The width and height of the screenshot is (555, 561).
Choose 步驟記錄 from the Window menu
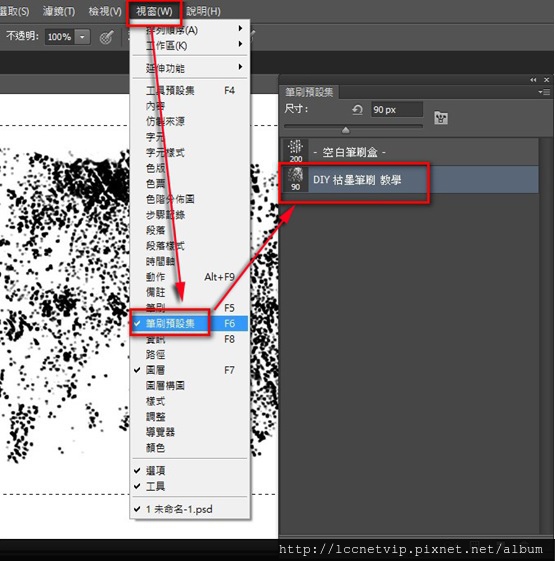pos(190,215)
